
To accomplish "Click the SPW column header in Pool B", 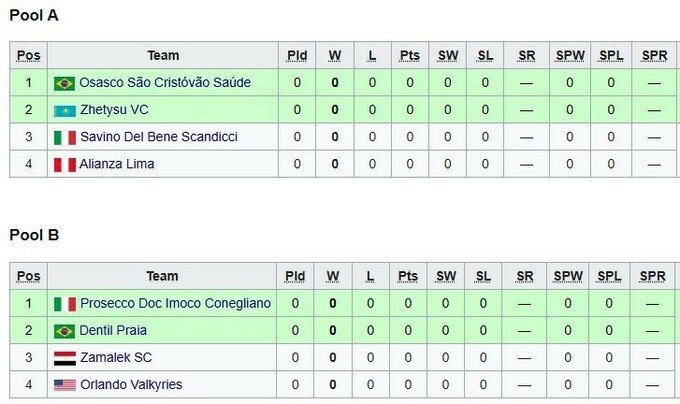I will 568,277.
